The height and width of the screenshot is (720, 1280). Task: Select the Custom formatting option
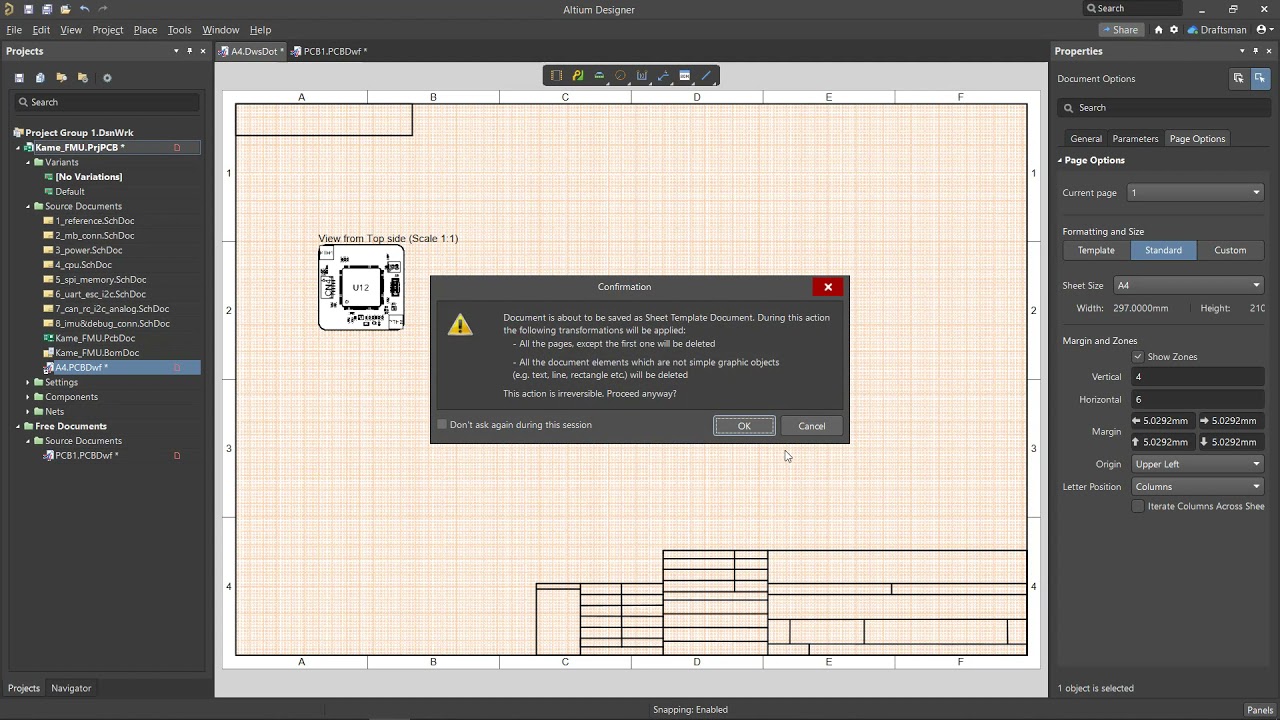pyautogui.click(x=1230, y=250)
